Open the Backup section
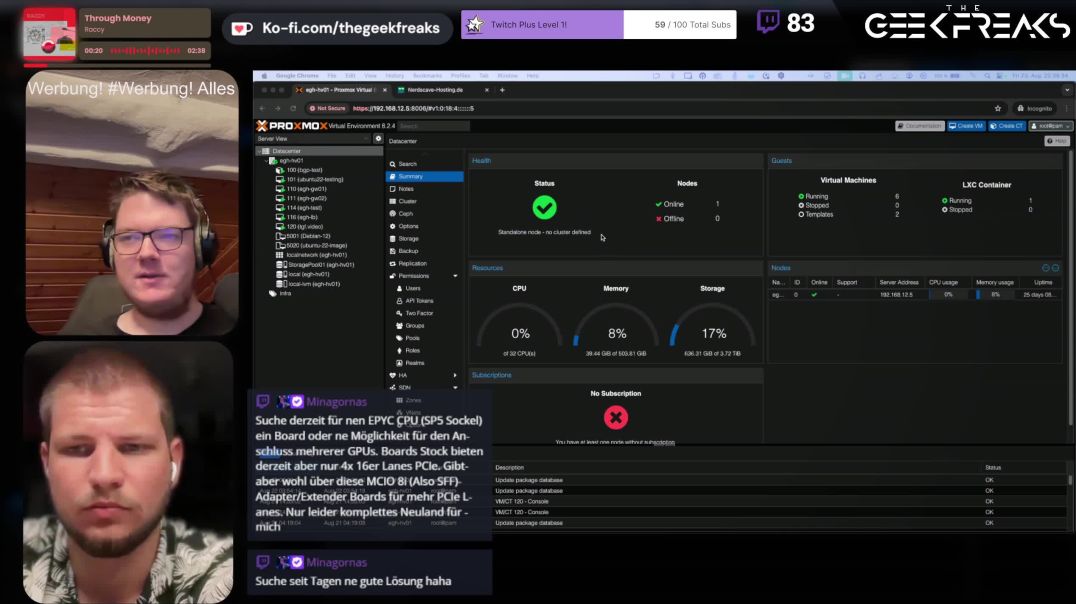Viewport: 1076px width, 604px height. (408, 251)
